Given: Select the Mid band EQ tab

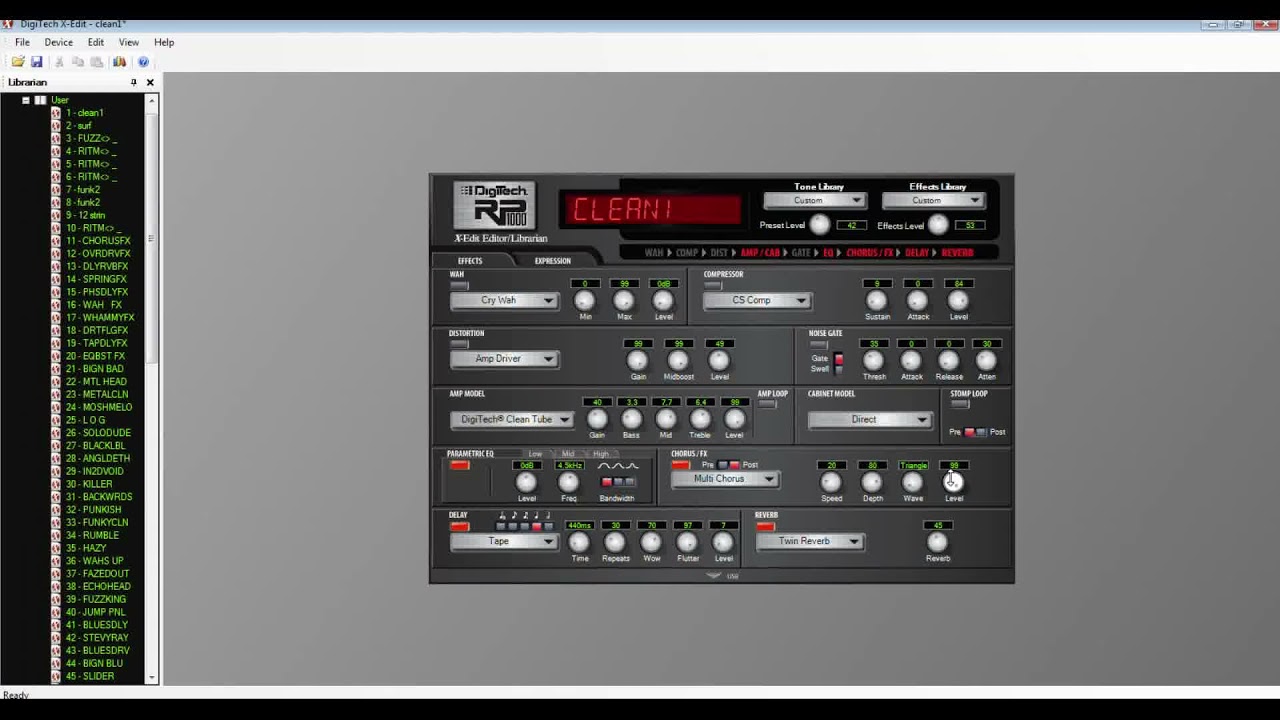Looking at the screenshot, I should coord(568,454).
